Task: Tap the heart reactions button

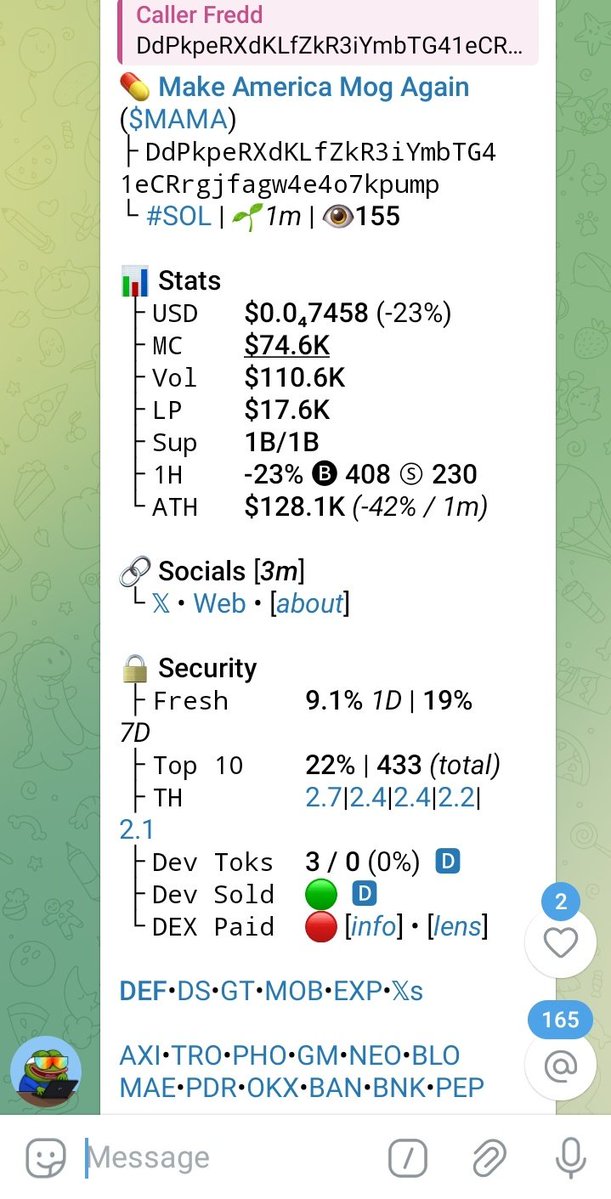Action: 561,944
